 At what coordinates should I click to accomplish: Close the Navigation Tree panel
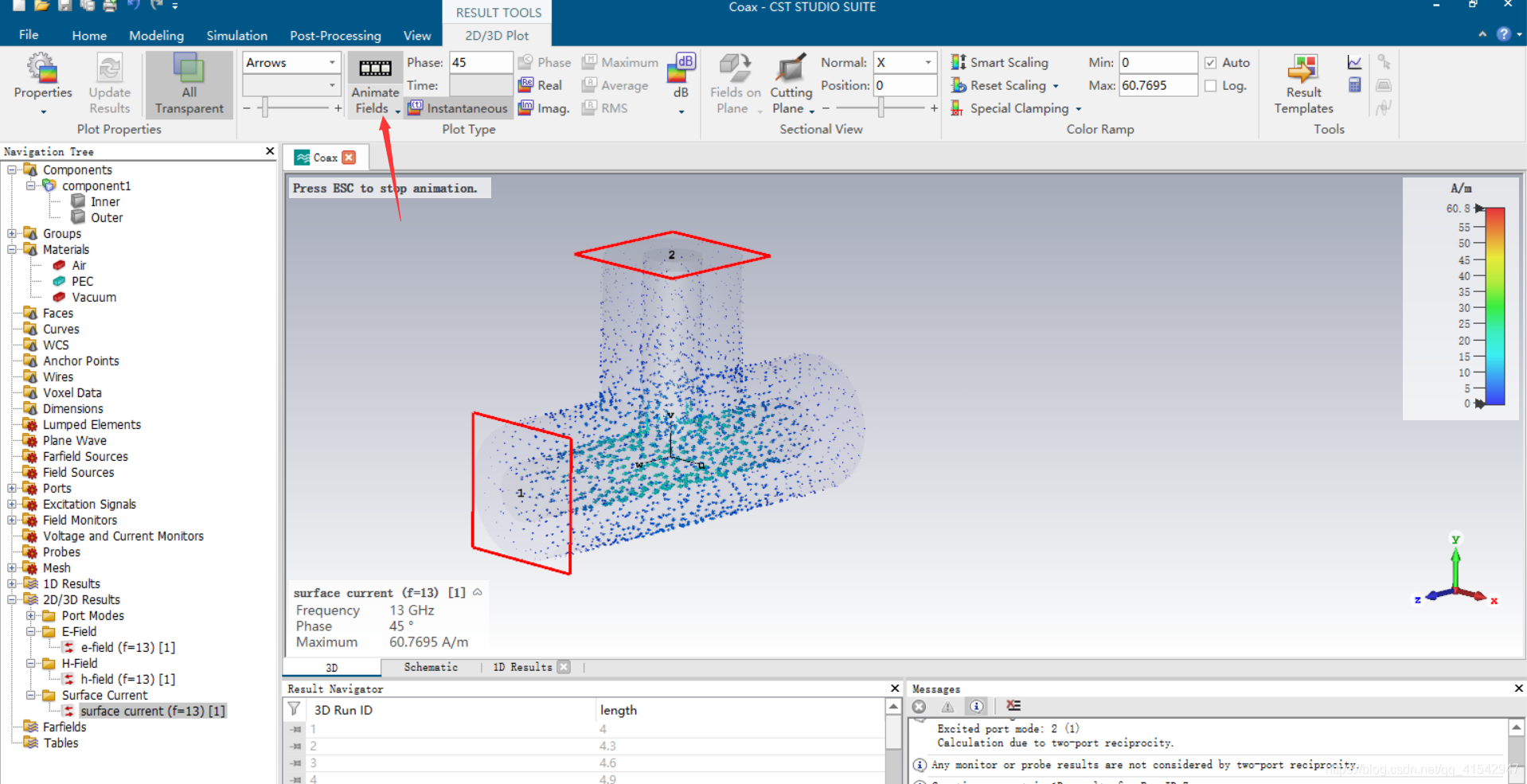pyautogui.click(x=270, y=151)
